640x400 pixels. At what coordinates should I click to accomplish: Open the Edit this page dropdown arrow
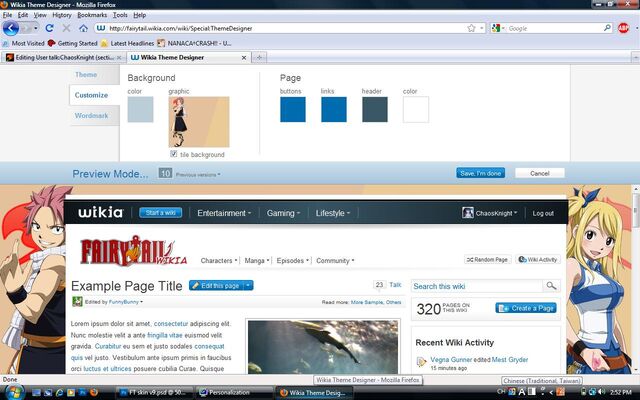click(248, 285)
